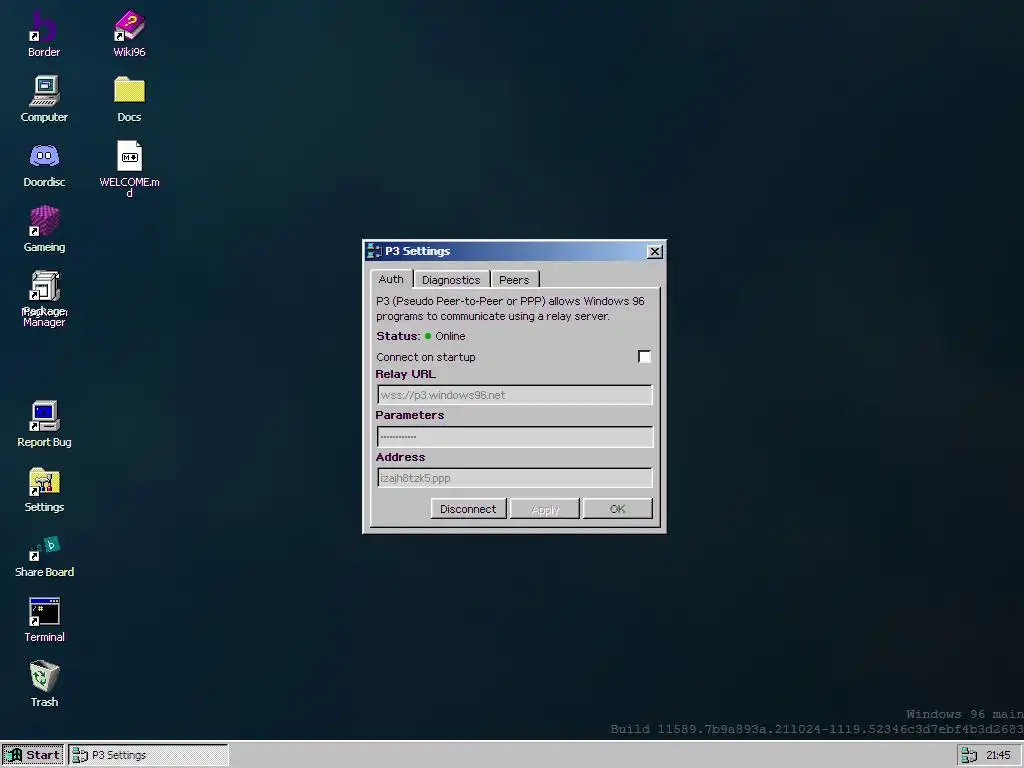Open the Start menu

(33, 755)
